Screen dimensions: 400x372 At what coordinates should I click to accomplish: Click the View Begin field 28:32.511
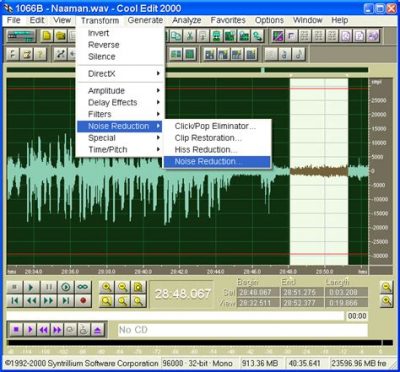(x=258, y=303)
